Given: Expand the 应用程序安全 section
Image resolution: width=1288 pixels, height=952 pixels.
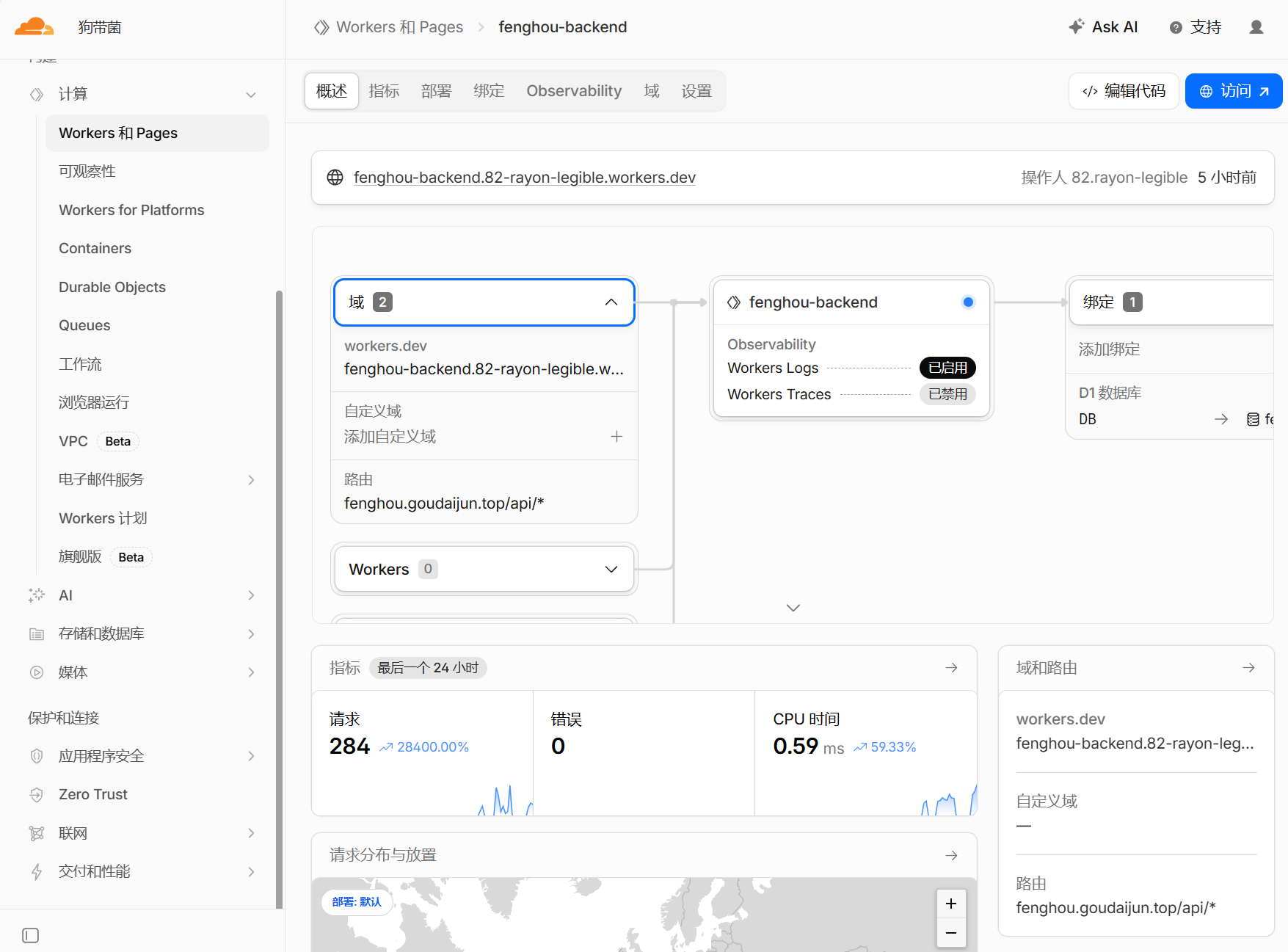Looking at the screenshot, I should [x=251, y=756].
